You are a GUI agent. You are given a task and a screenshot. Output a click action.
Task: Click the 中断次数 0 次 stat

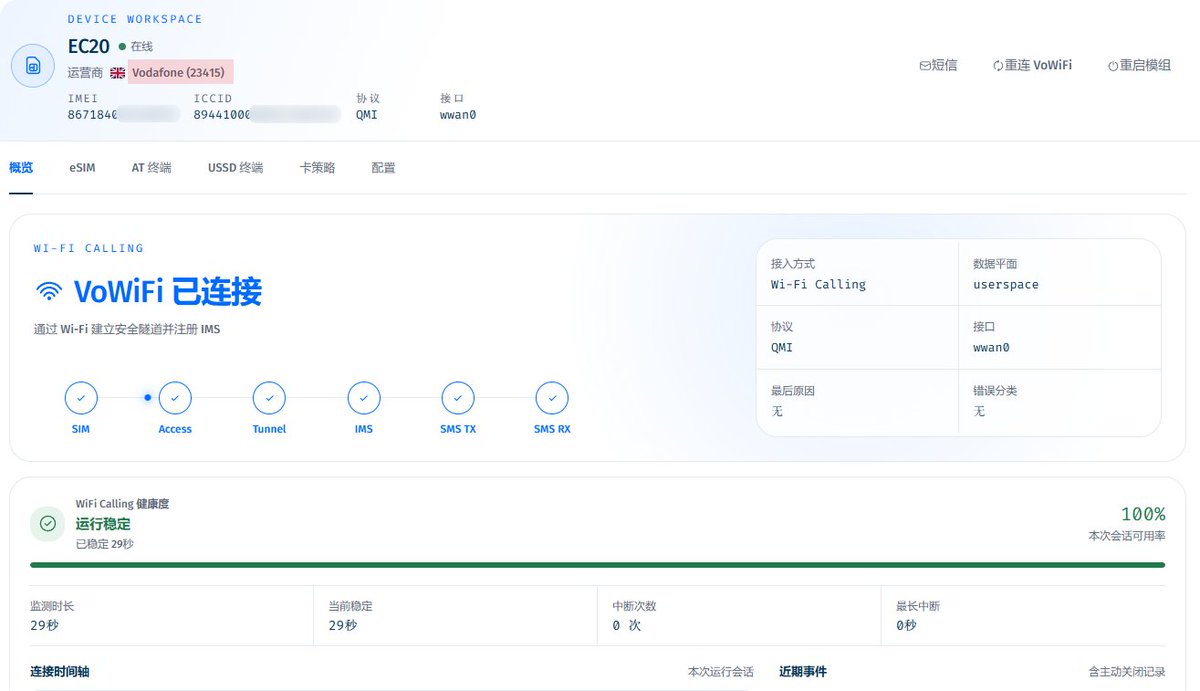[739, 615]
